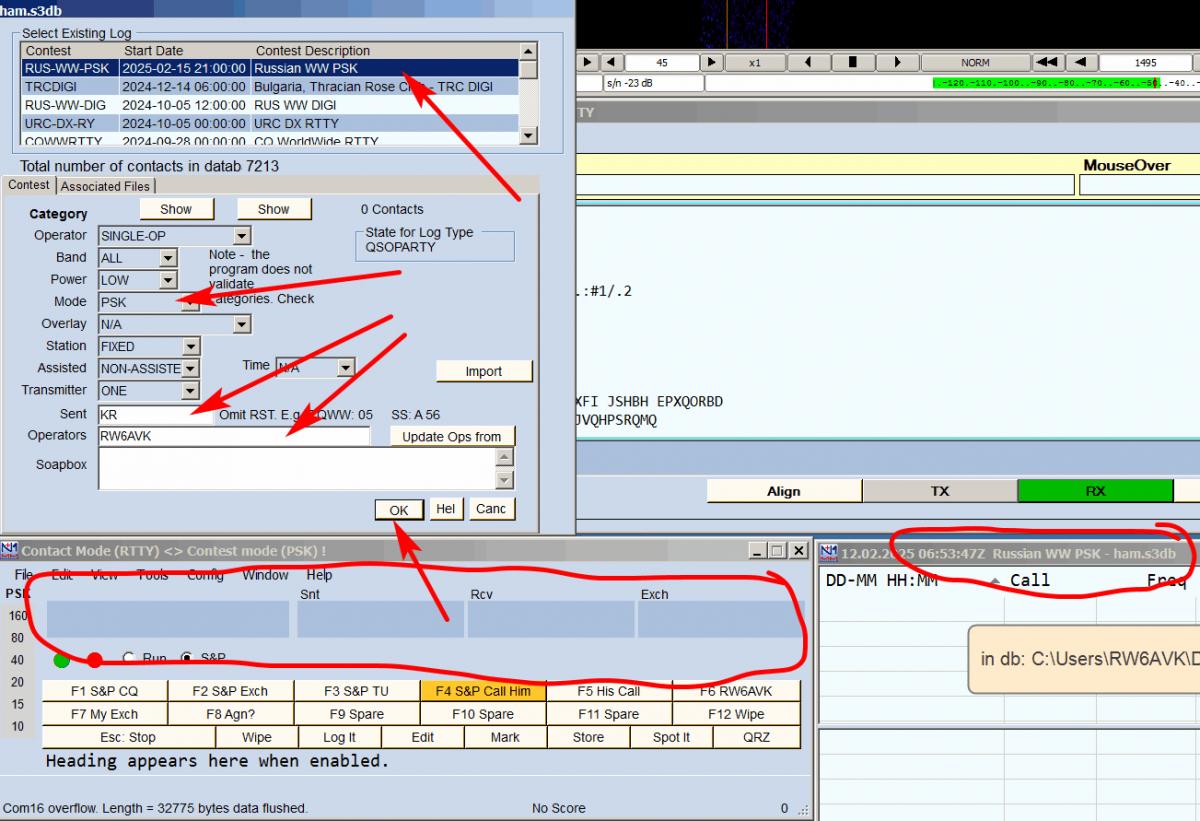
Task: Select the S&P radio button
Action: [x=186, y=658]
